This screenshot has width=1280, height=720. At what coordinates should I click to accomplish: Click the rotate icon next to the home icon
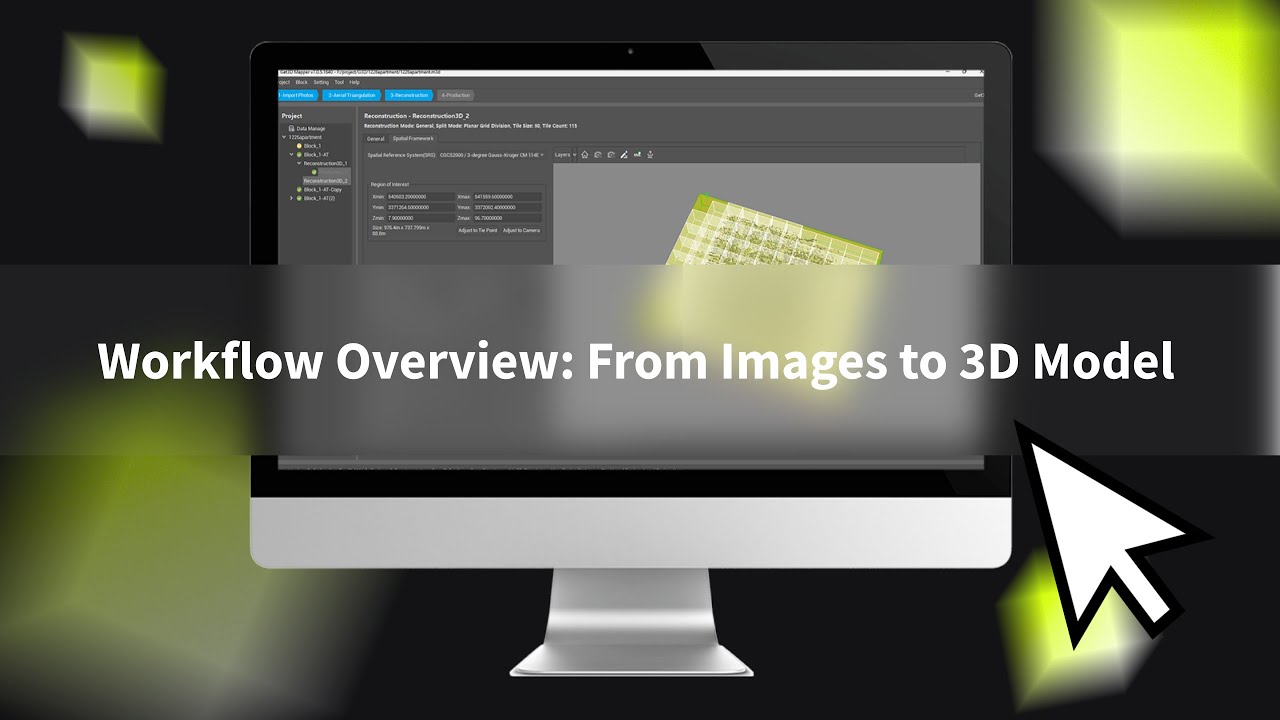coord(598,155)
